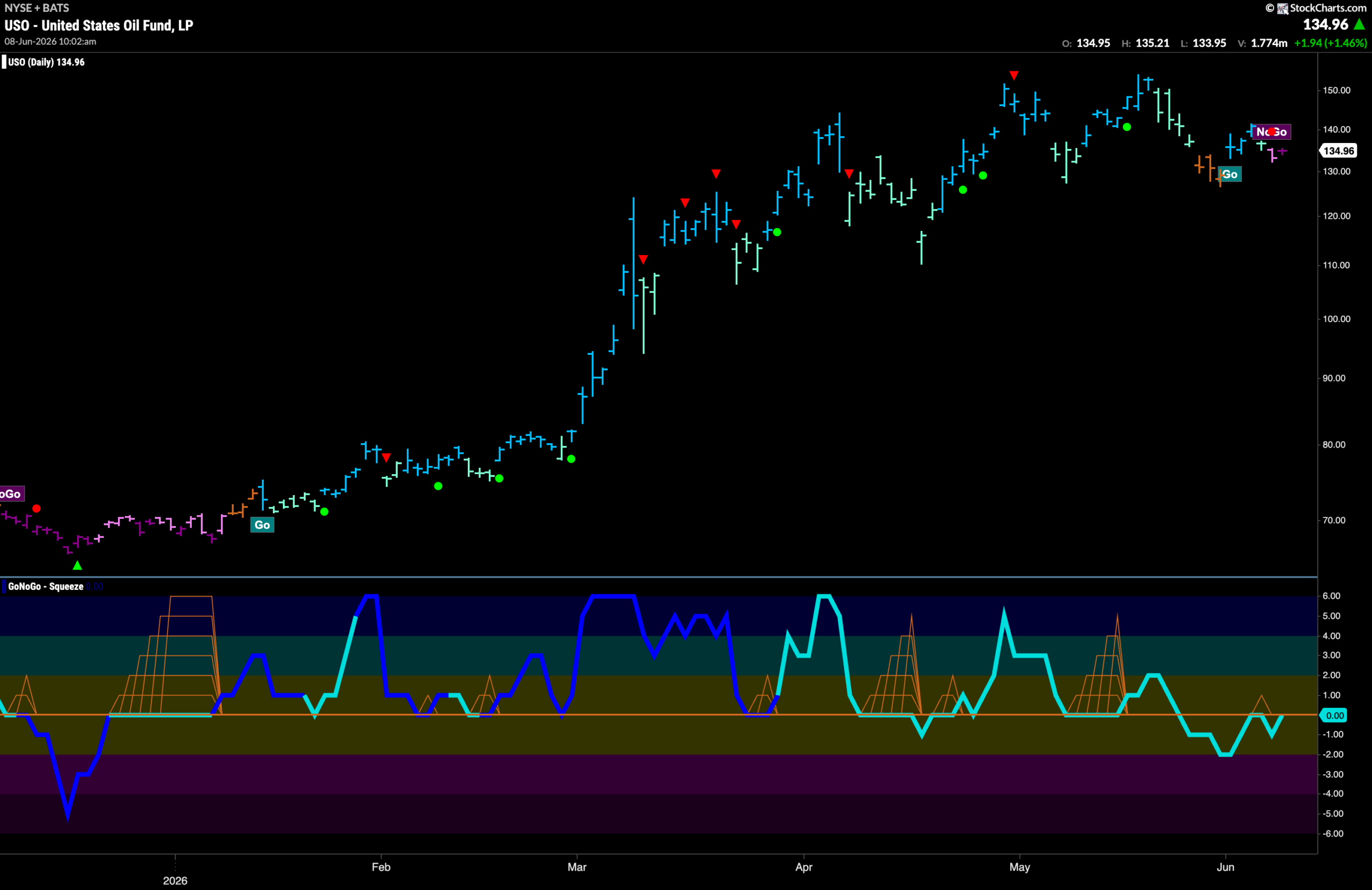The width and height of the screenshot is (1372, 890).
Task: Click the Go flag near early June
Action: [x=1229, y=174]
